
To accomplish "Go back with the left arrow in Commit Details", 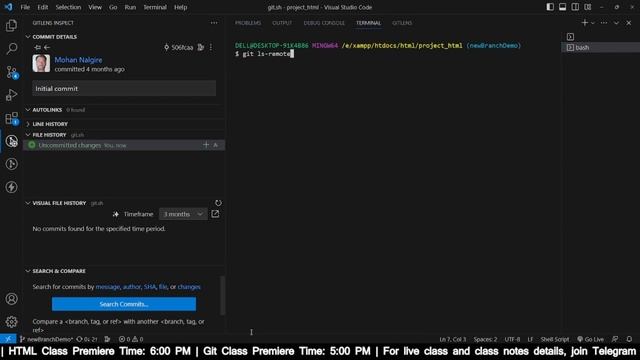I will [47, 47].
